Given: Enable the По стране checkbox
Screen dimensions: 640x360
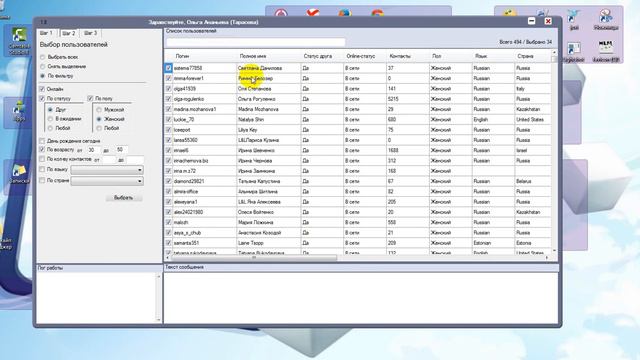Looking at the screenshot, I should pos(42,180).
